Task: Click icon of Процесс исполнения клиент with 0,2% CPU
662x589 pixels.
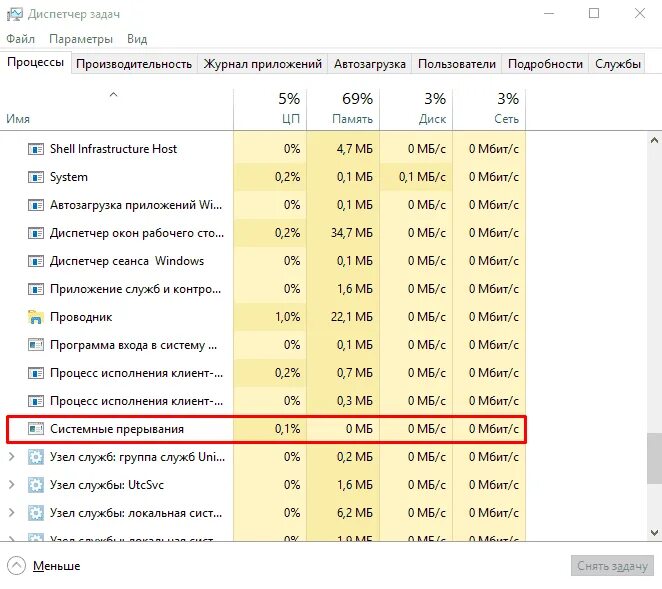Action: click(x=35, y=373)
